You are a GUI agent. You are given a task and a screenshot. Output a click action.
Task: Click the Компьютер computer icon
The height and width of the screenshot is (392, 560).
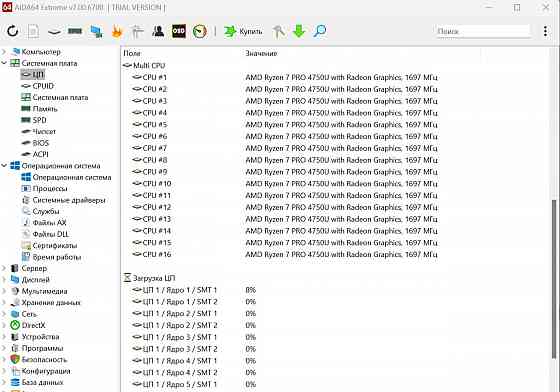point(15,52)
